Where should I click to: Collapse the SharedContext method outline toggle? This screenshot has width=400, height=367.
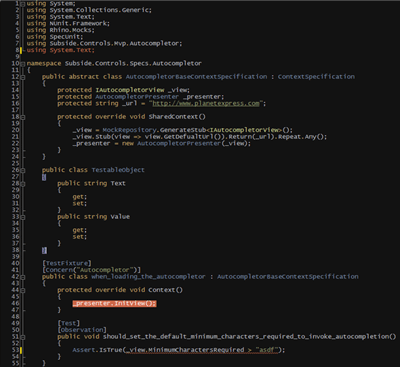23,117
